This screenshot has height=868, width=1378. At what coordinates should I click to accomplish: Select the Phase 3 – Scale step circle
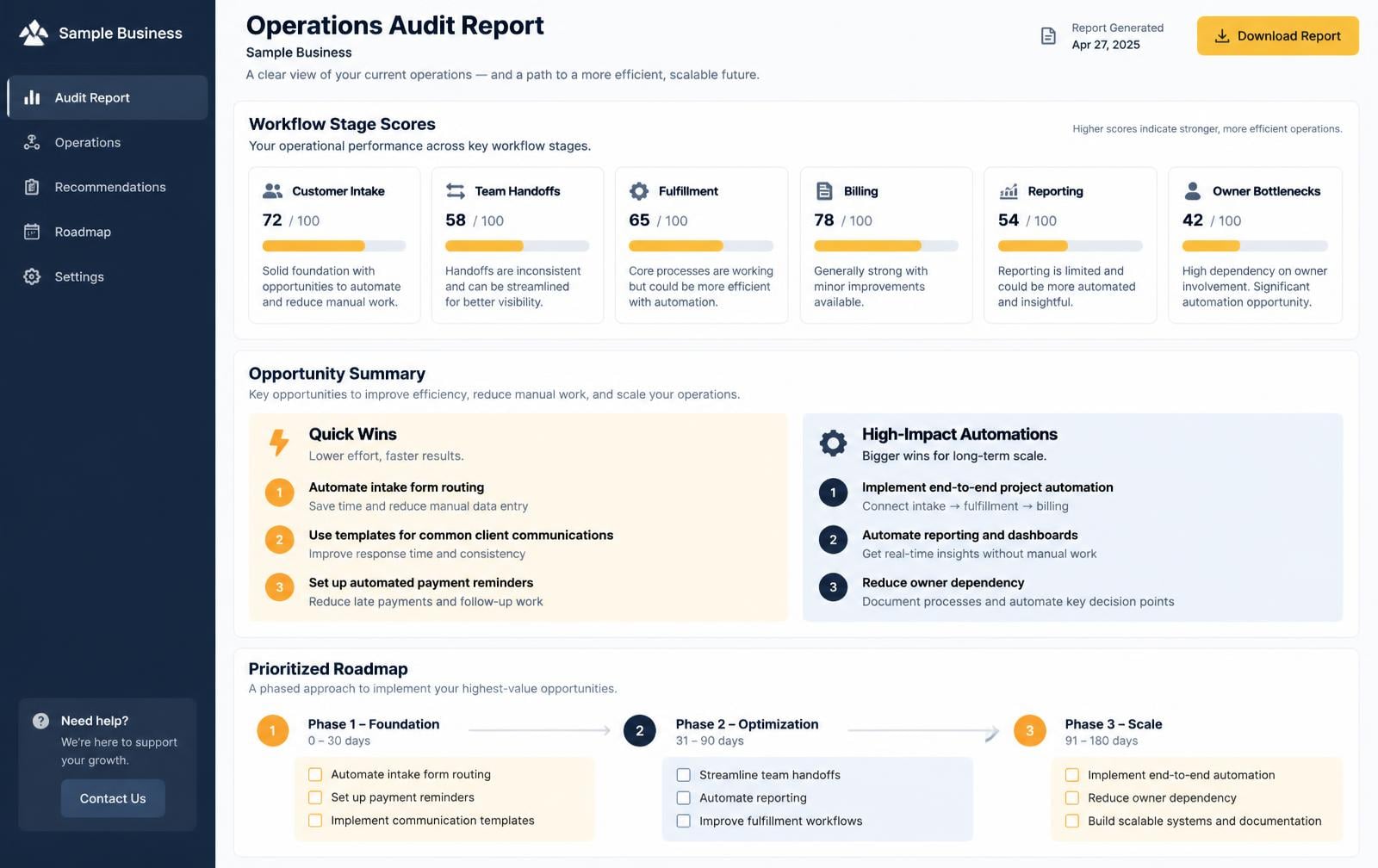[x=1029, y=731]
